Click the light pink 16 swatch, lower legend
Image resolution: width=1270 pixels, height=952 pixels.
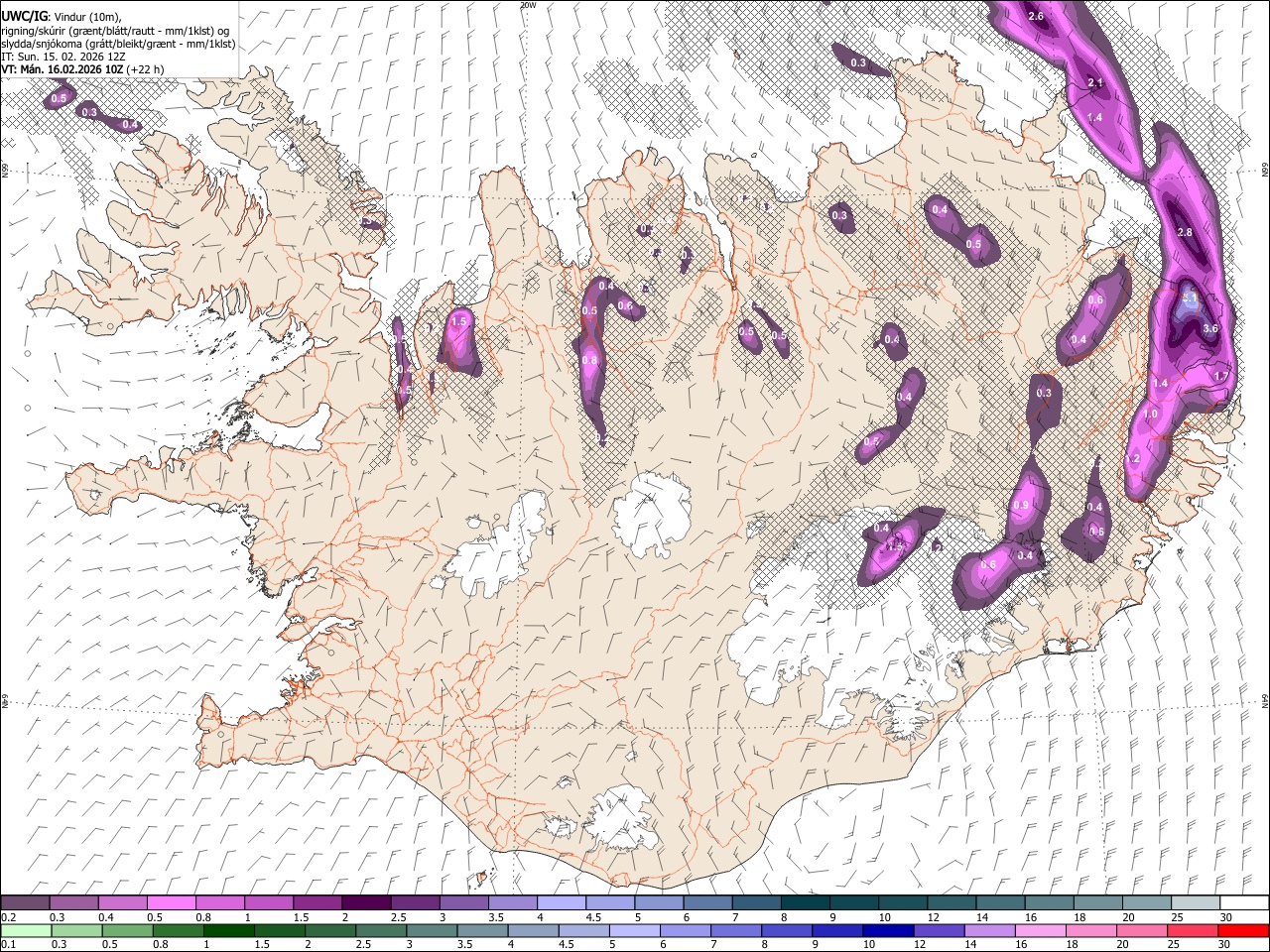pyautogui.click(x=1039, y=930)
